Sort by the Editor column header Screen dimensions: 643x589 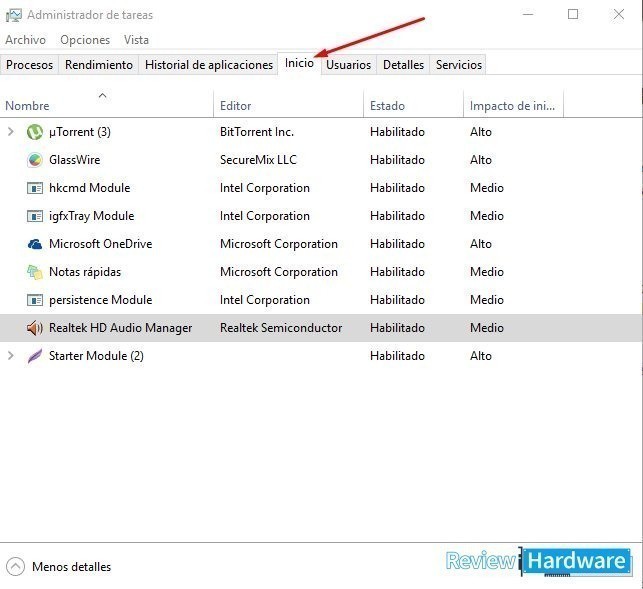pyautogui.click(x=288, y=105)
